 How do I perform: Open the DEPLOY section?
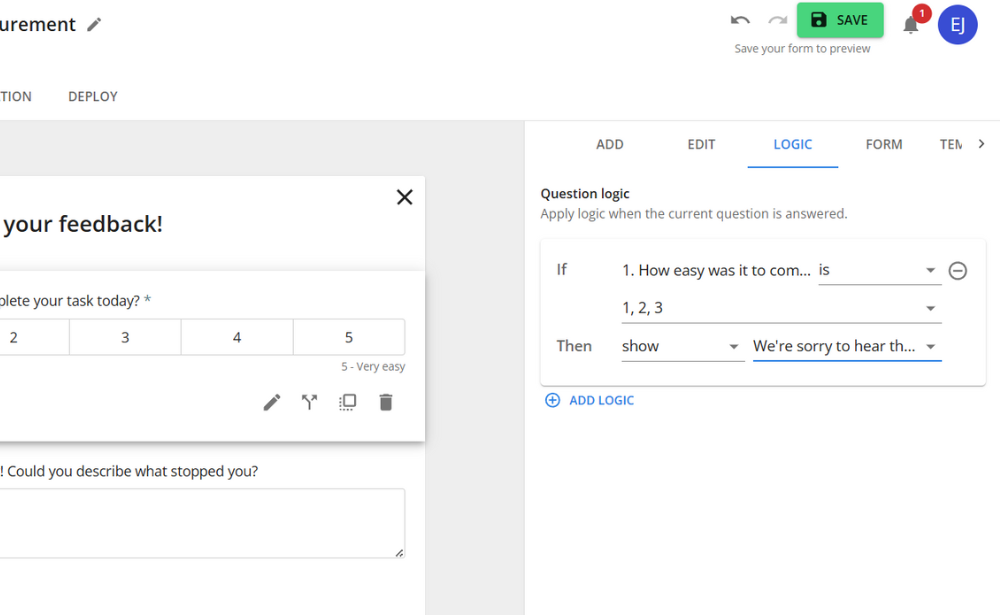tap(92, 96)
